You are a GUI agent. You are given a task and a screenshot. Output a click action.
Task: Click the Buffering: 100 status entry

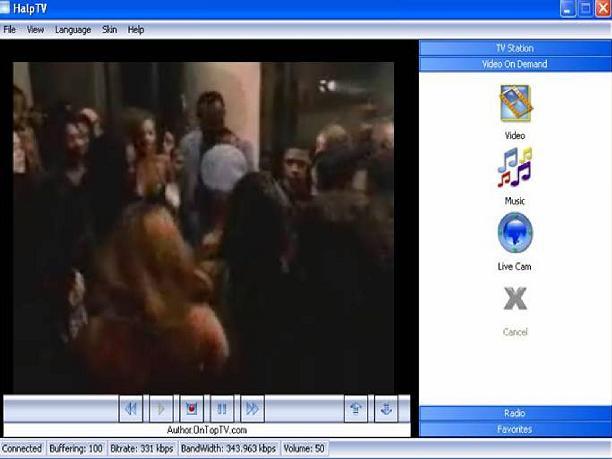click(x=76, y=448)
